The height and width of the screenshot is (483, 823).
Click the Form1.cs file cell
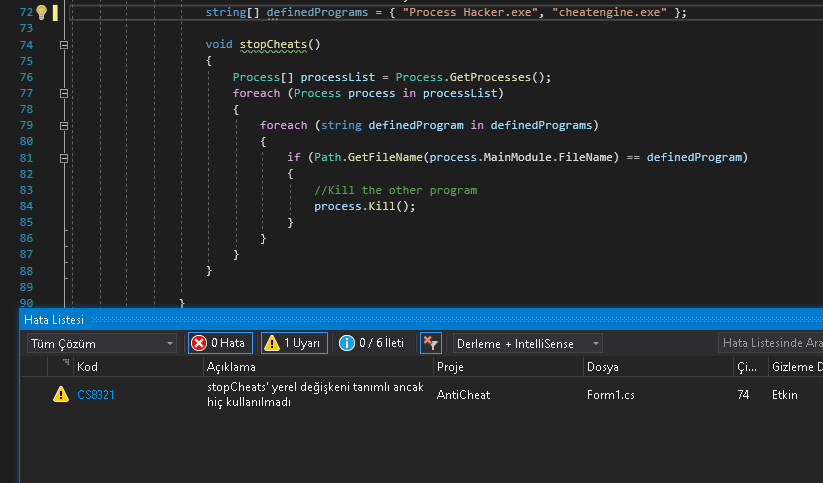[610, 395]
